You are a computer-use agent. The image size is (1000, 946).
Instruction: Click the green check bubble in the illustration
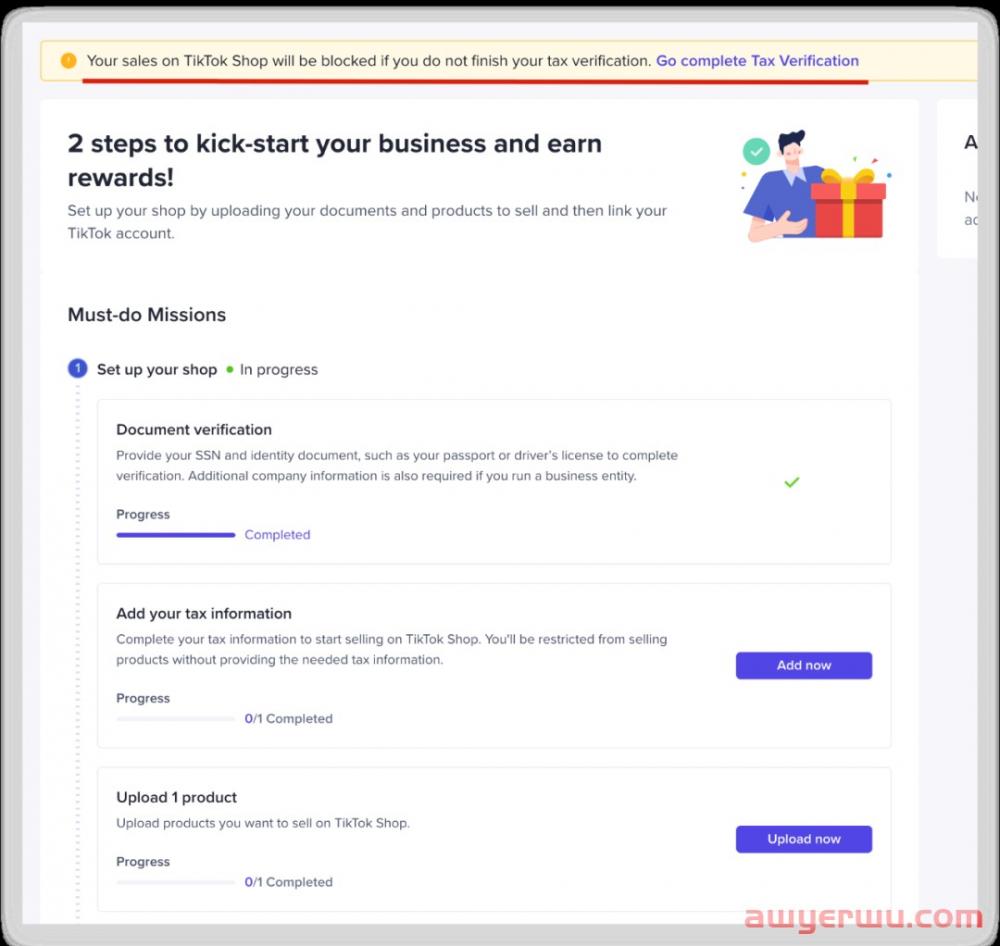757,152
